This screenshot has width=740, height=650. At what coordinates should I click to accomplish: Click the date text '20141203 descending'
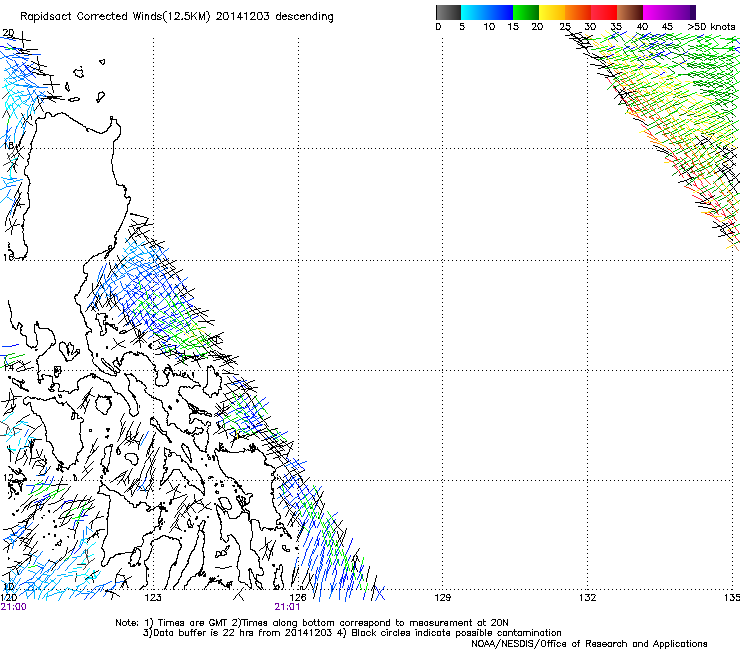click(x=275, y=17)
